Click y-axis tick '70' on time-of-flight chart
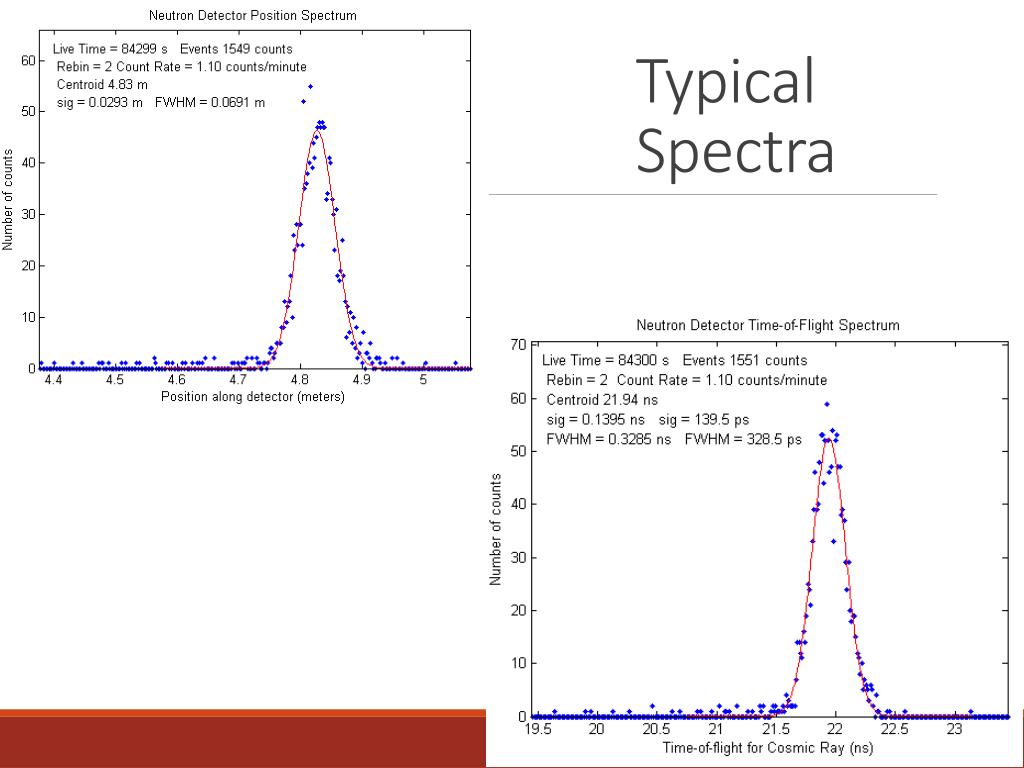Image resolution: width=1024 pixels, height=768 pixels. 519,344
